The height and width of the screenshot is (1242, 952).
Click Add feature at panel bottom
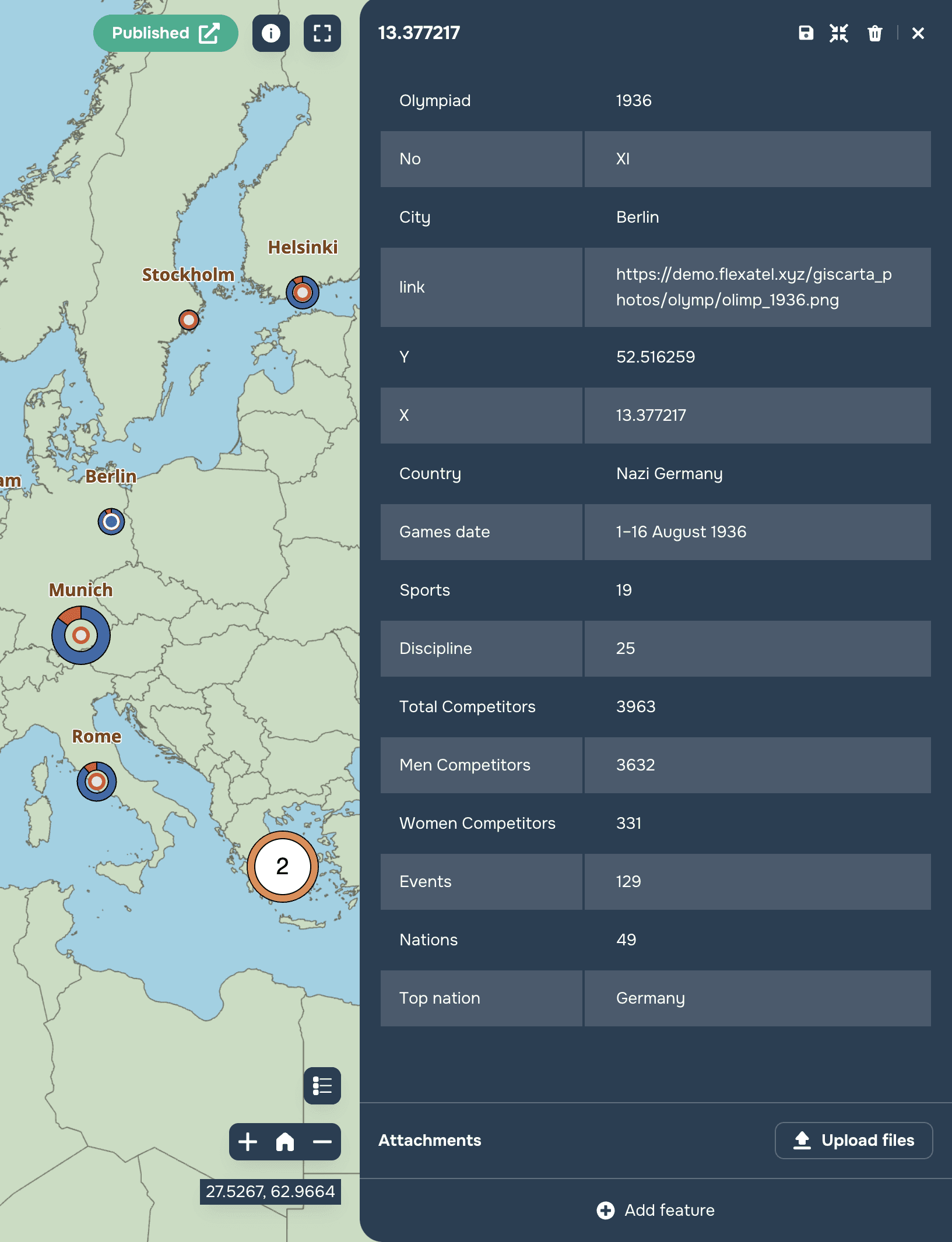point(655,1211)
